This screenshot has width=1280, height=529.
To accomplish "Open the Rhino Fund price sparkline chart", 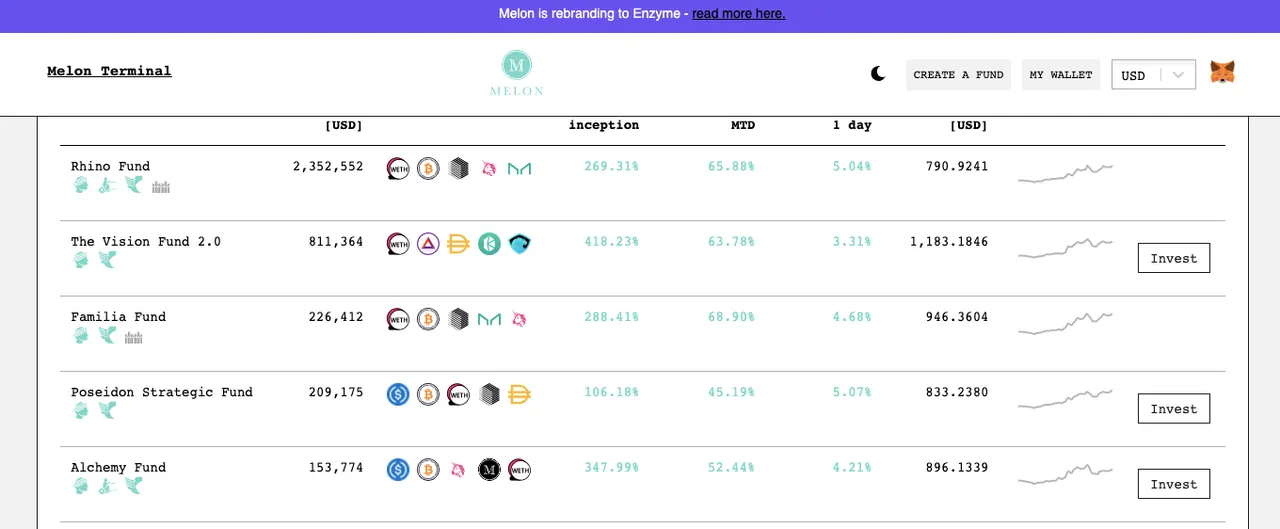I will [x=1066, y=172].
